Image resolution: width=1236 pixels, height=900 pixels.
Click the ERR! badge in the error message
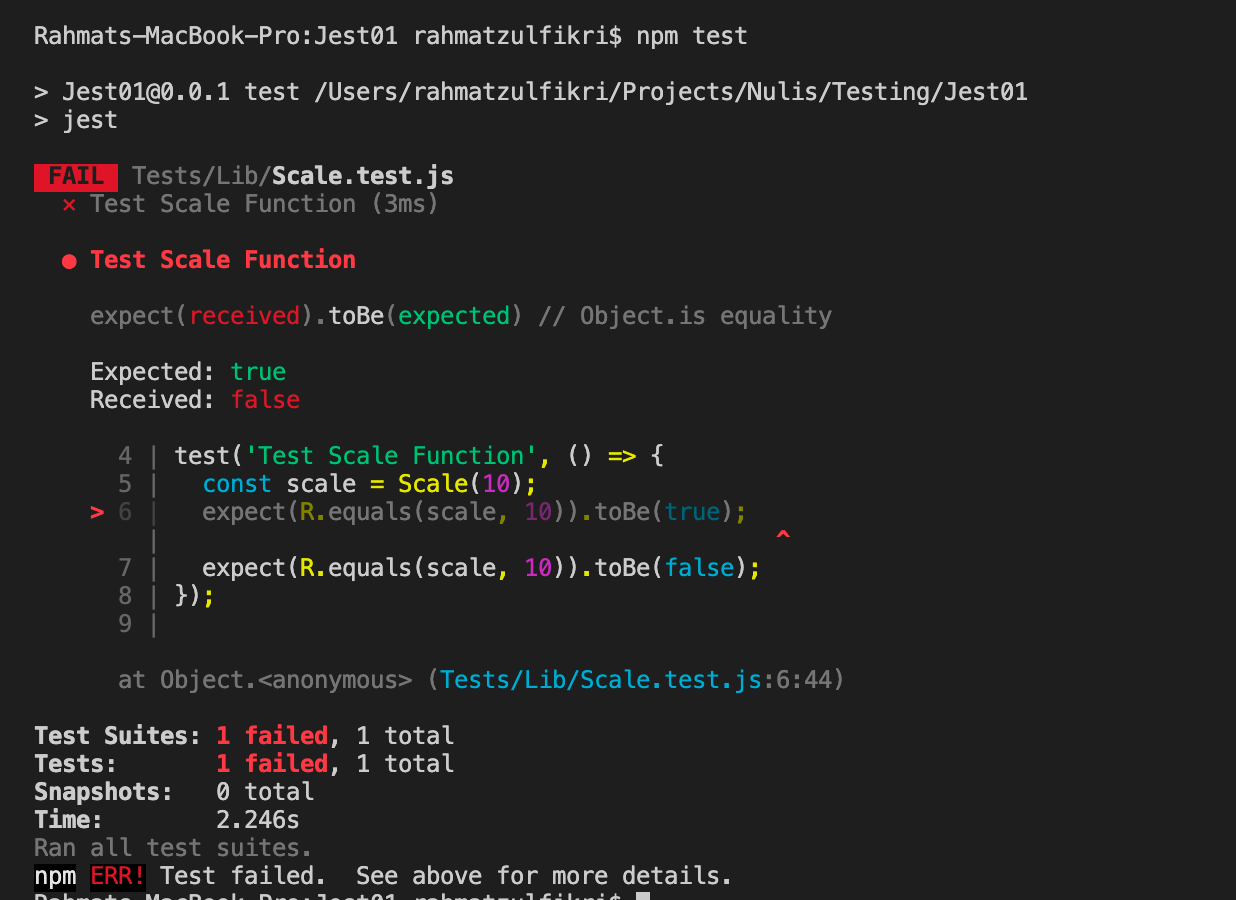tap(117, 876)
